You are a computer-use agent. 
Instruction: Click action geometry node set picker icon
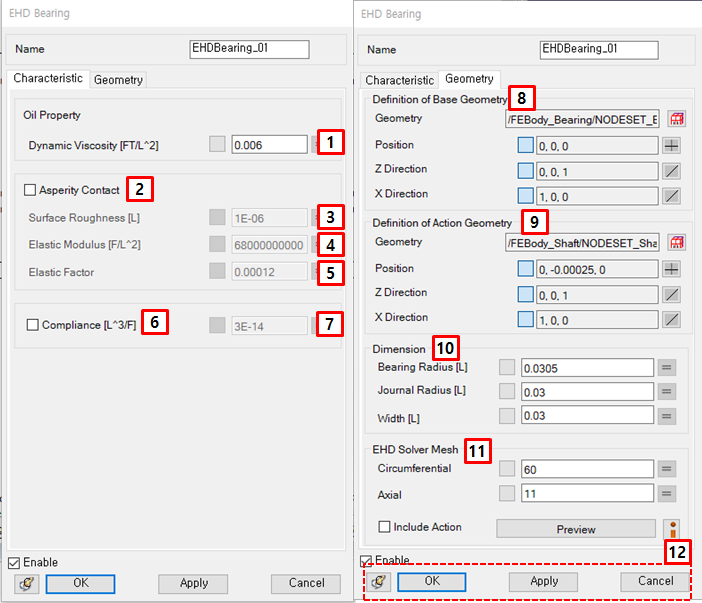click(676, 243)
